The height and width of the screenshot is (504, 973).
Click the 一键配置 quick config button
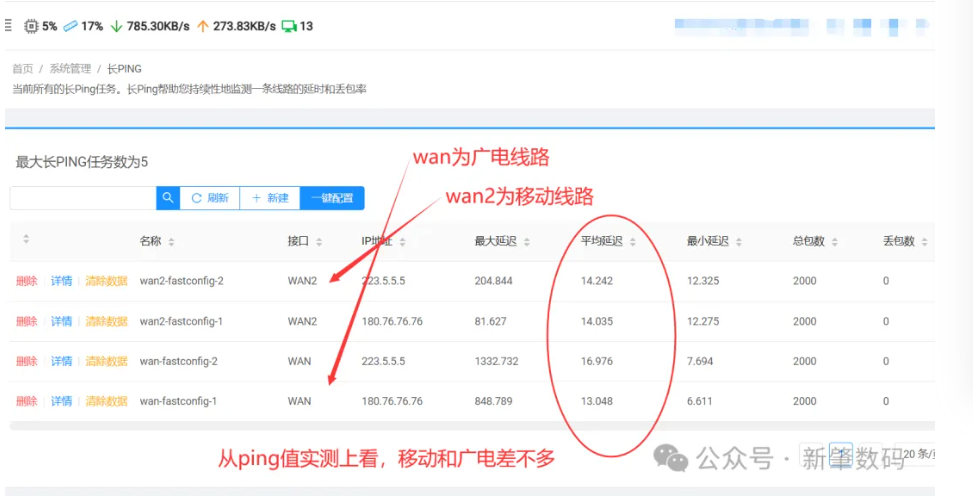click(332, 198)
